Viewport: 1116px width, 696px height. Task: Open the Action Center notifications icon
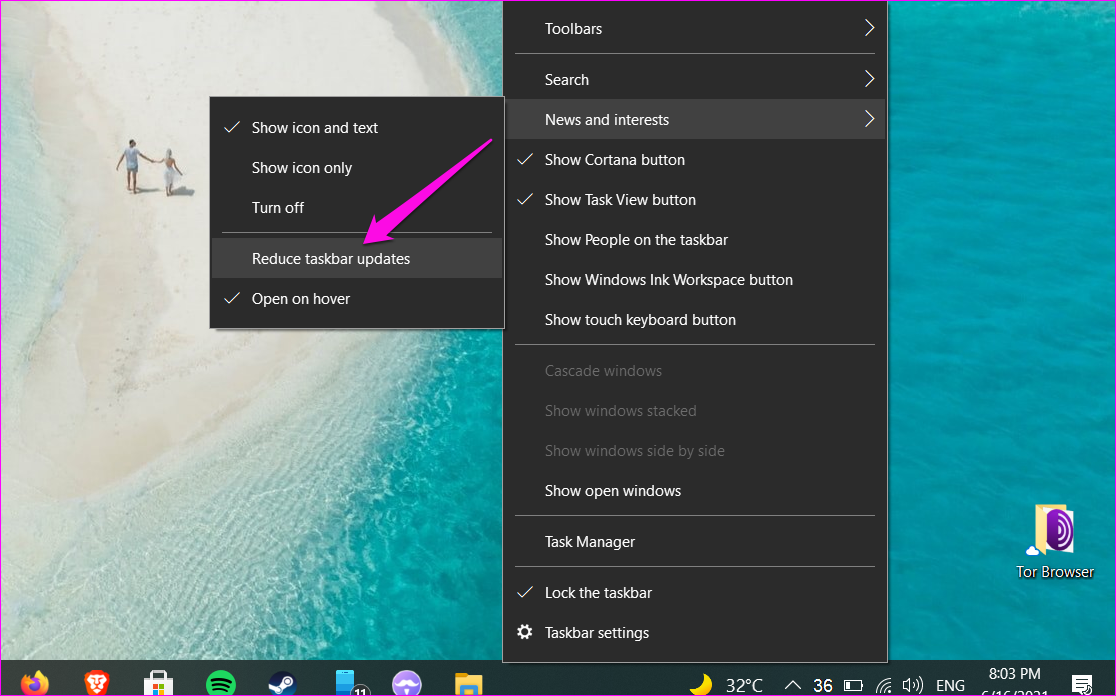[x=1082, y=685]
